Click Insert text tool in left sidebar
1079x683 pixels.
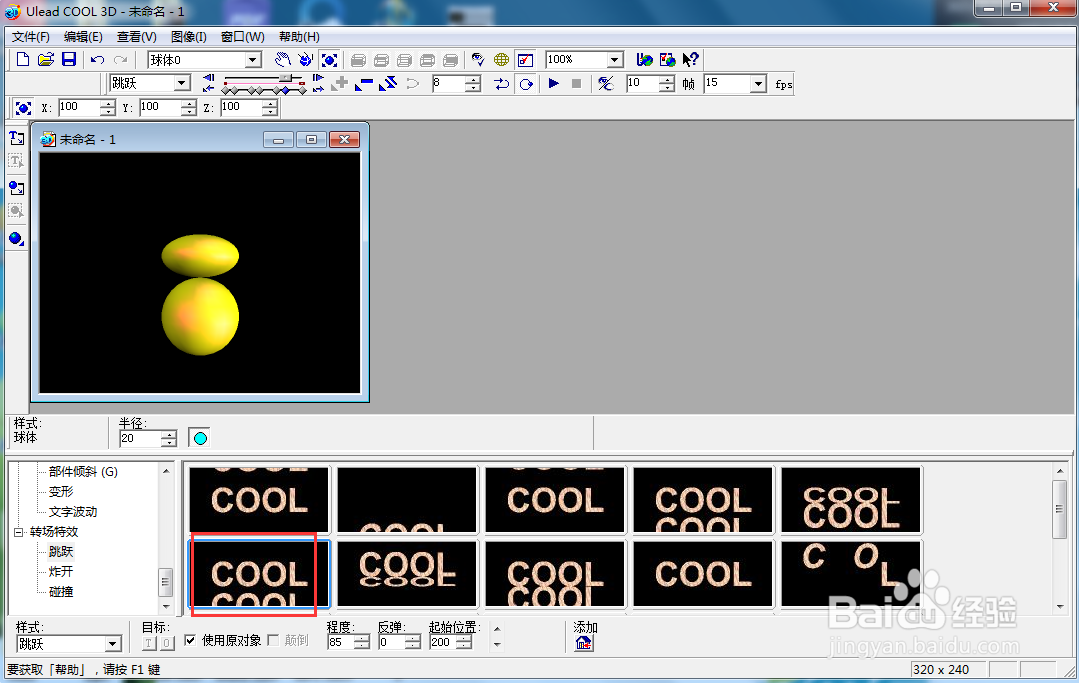coord(16,138)
